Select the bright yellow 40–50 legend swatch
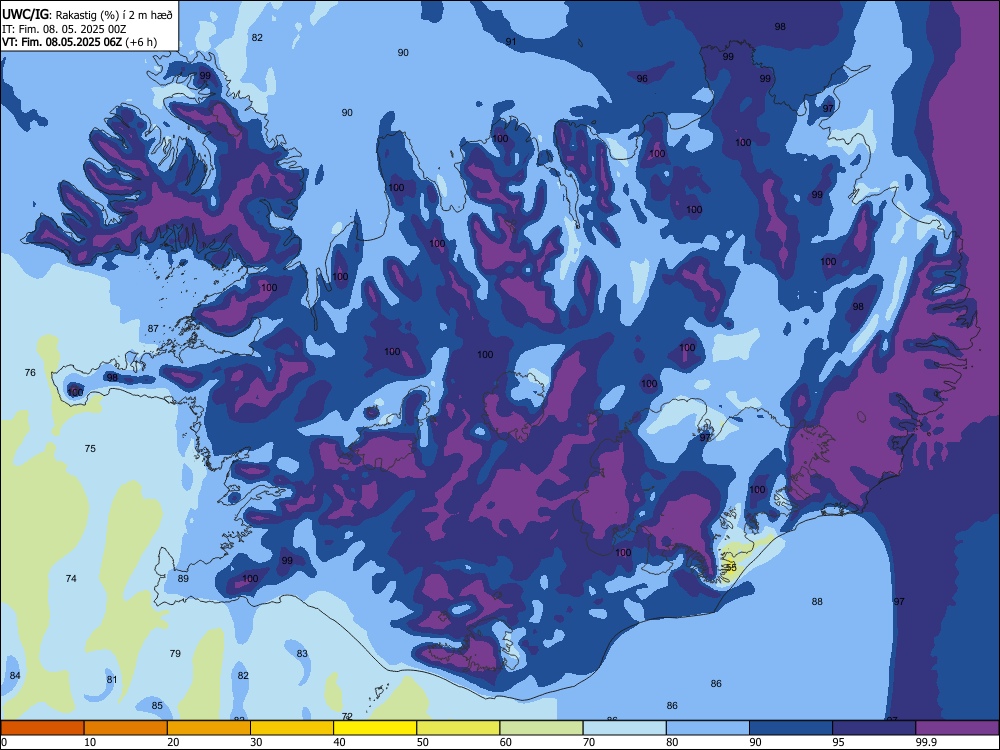The height and width of the screenshot is (750, 1000). (x=375, y=728)
